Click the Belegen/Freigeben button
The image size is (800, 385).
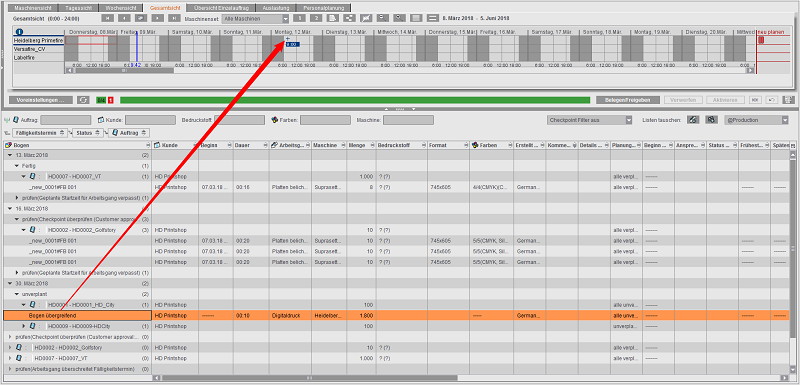(x=628, y=100)
